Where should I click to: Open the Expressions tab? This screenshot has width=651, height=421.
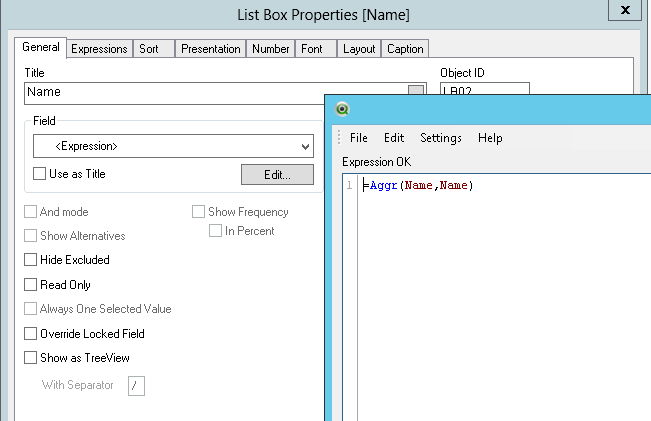tap(99, 49)
